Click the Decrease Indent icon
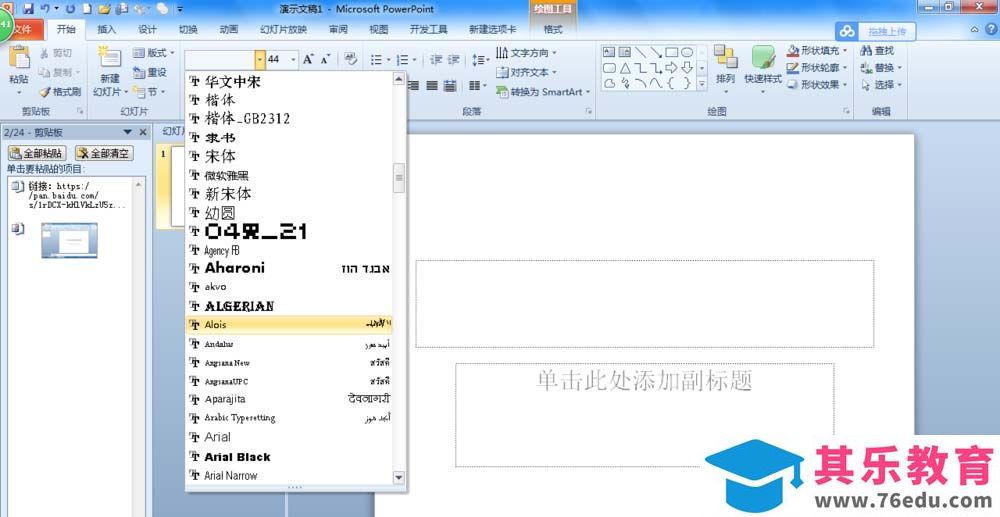This screenshot has height=517, width=1000. click(436, 59)
